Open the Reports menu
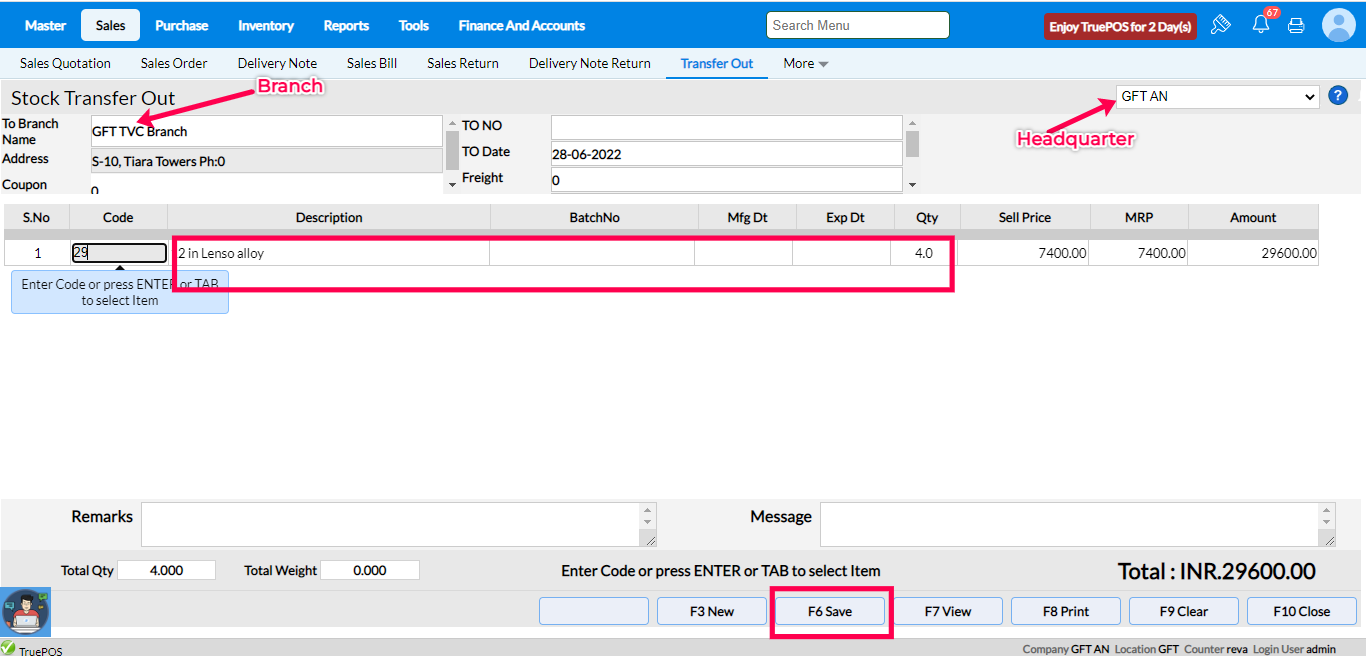1366x656 pixels. pyautogui.click(x=346, y=25)
